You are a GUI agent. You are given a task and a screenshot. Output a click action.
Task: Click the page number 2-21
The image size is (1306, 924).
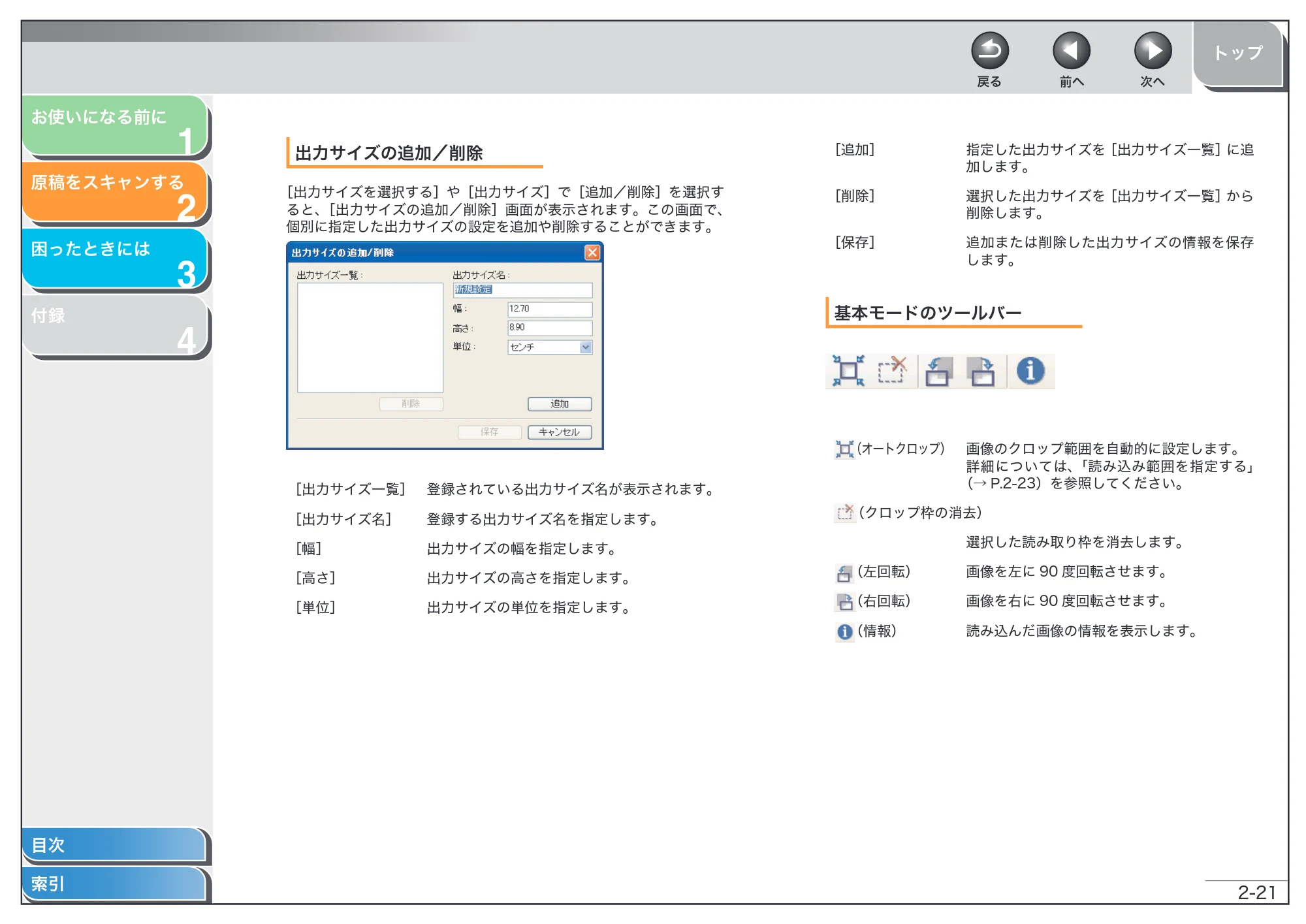[x=1256, y=892]
